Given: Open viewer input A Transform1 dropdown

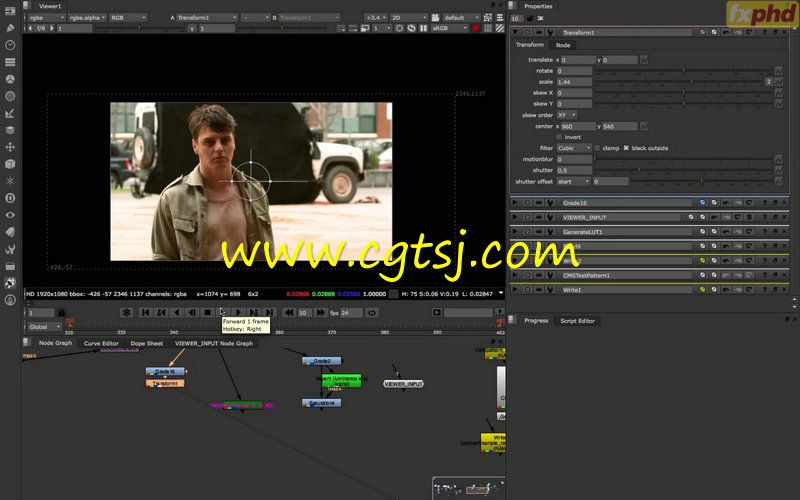Looking at the screenshot, I should (207, 17).
